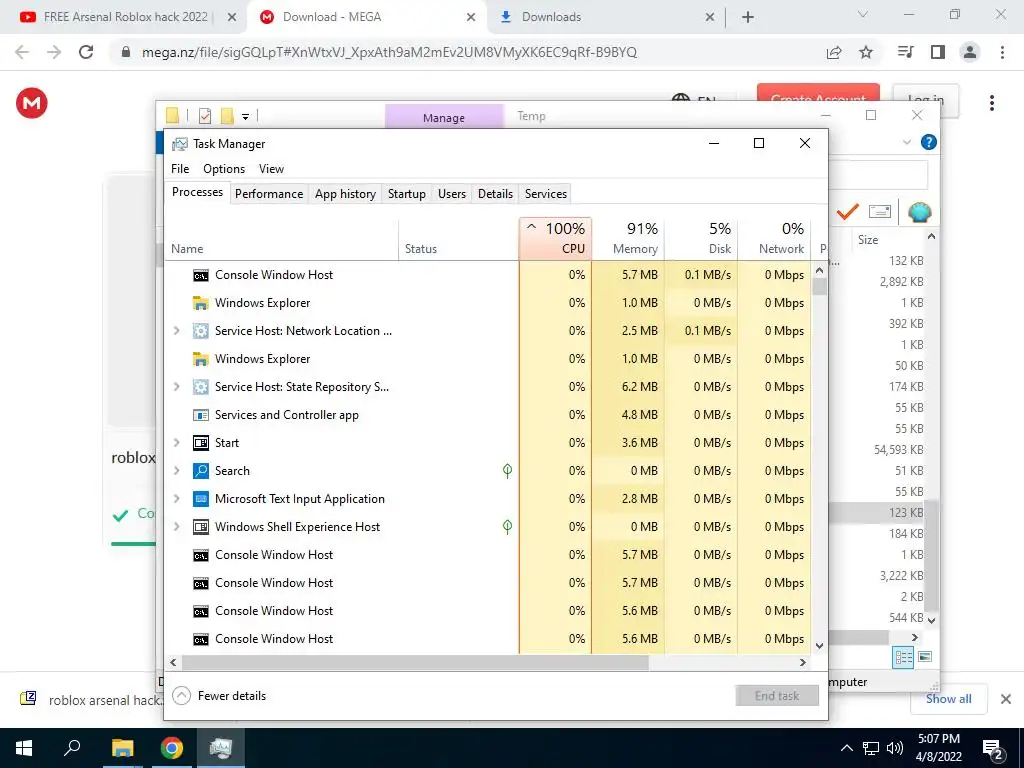
Task: Select FREE Arsenal Roblox hack YouTube tab
Action: click(x=124, y=17)
